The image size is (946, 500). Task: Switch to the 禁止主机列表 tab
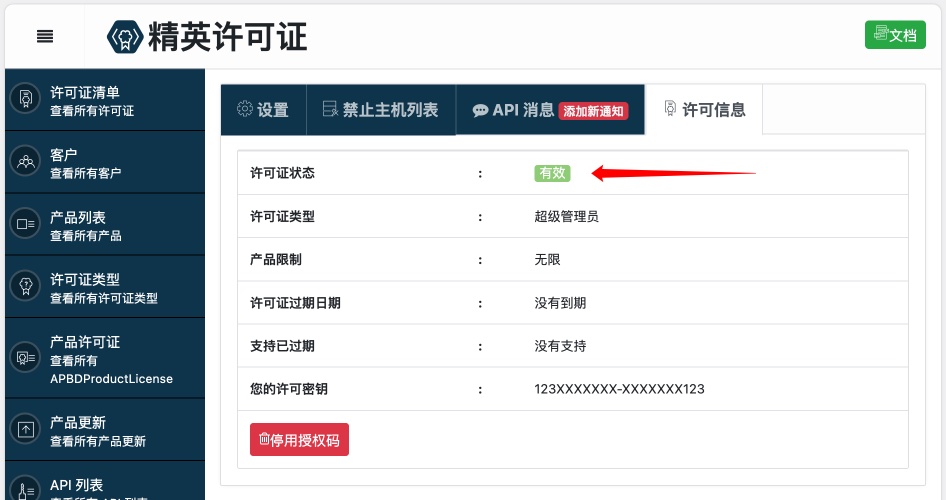[381, 110]
